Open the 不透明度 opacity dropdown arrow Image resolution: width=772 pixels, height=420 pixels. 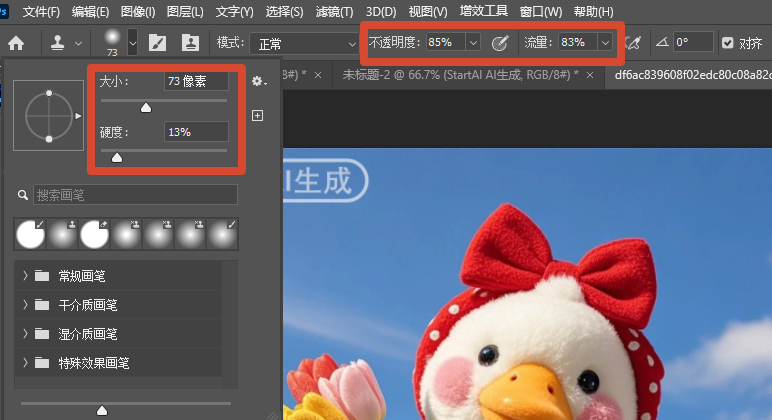click(x=473, y=43)
